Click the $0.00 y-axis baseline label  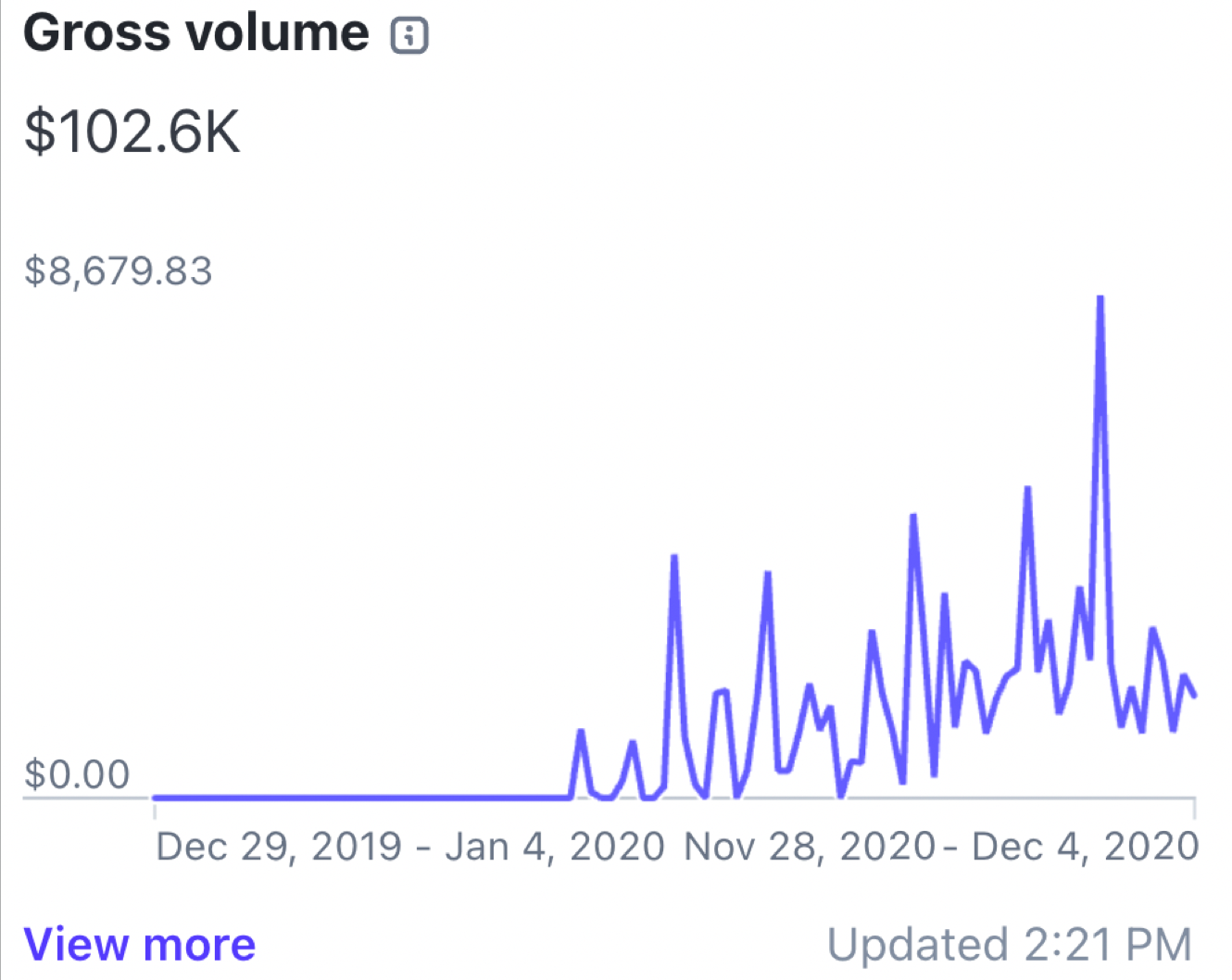pyautogui.click(x=77, y=774)
